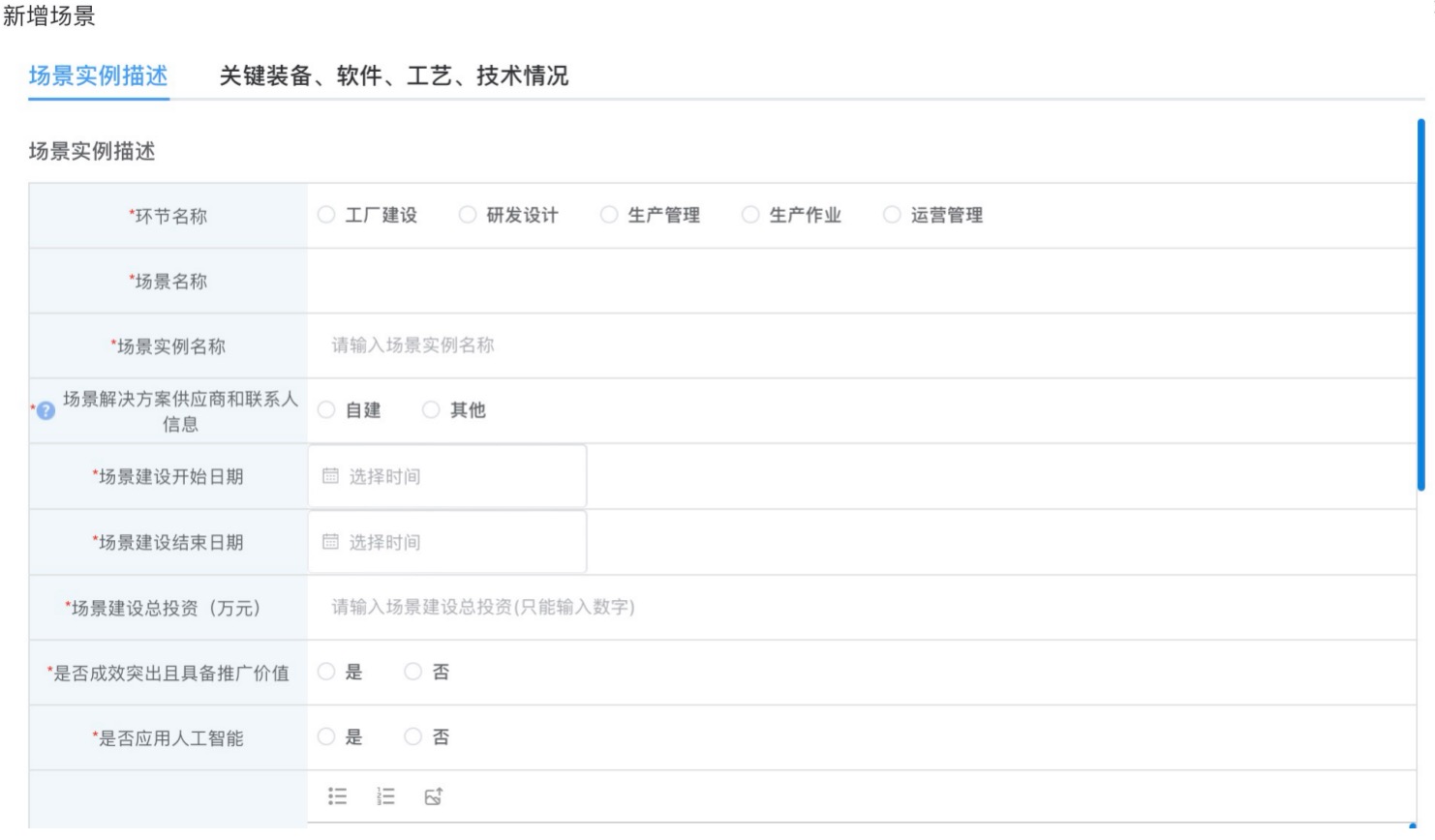Click calendar icon in 场景建设开始日期 field
This screenshot has height=840, width=1435.
(330, 476)
